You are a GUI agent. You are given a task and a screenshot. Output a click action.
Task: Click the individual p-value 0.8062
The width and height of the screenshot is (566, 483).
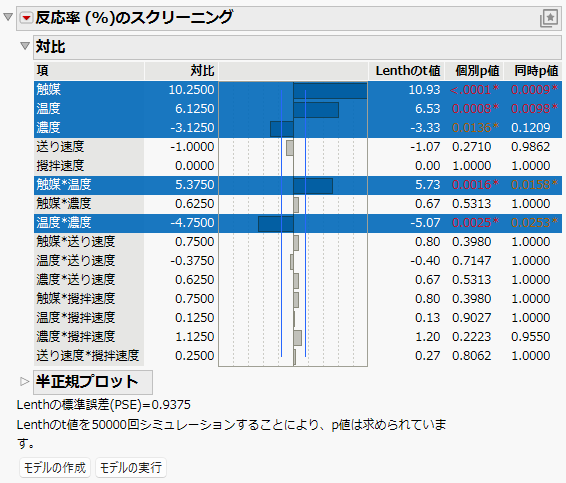point(471,356)
